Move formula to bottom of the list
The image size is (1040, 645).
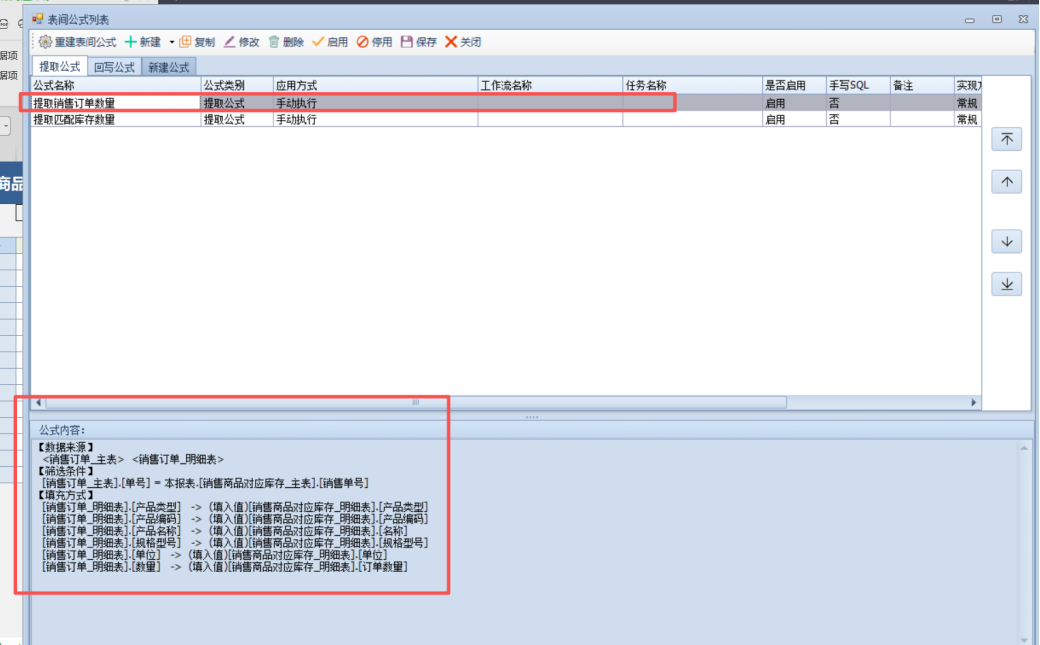pyautogui.click(x=1006, y=284)
